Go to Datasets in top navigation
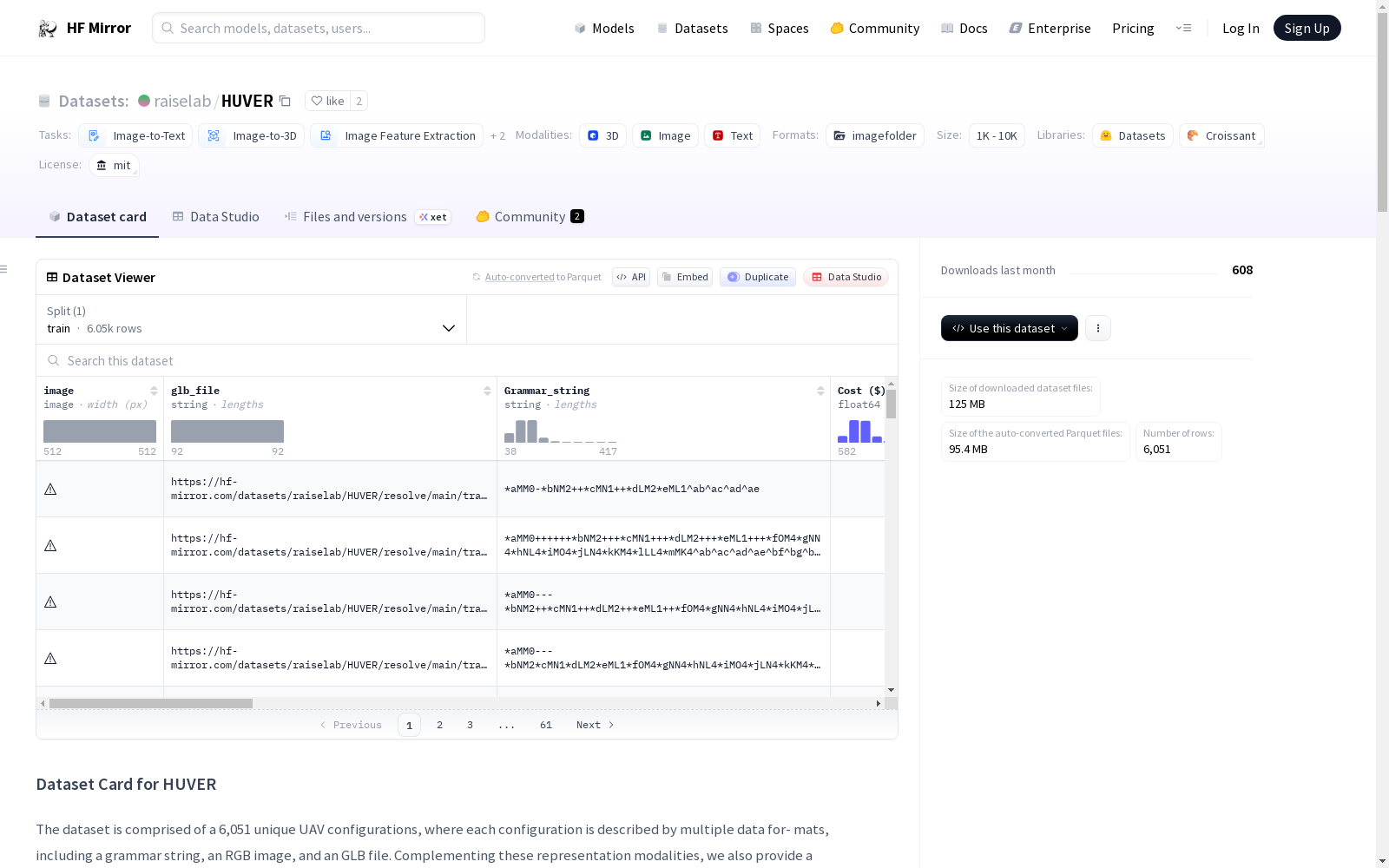 [692, 29]
